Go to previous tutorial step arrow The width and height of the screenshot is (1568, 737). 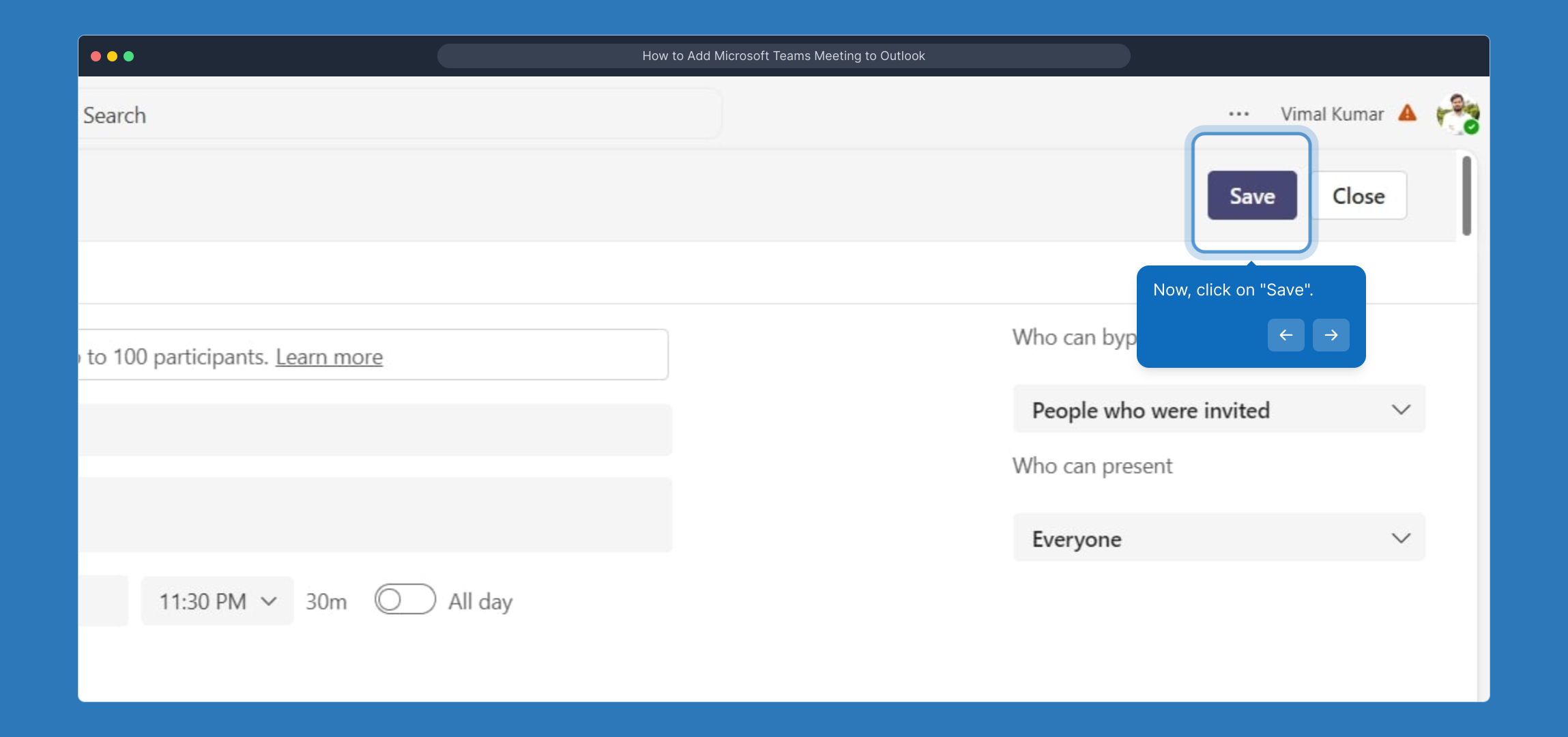pos(1286,335)
